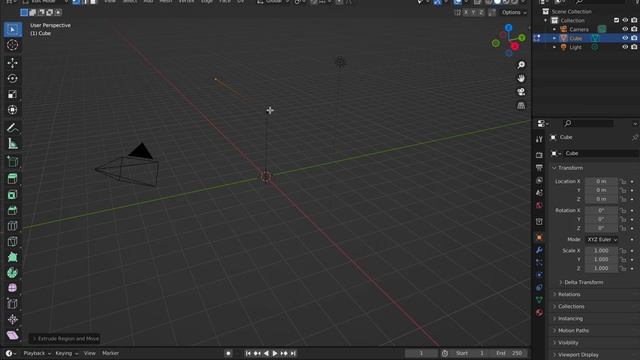Toggle the camera view icon

pos(521,92)
